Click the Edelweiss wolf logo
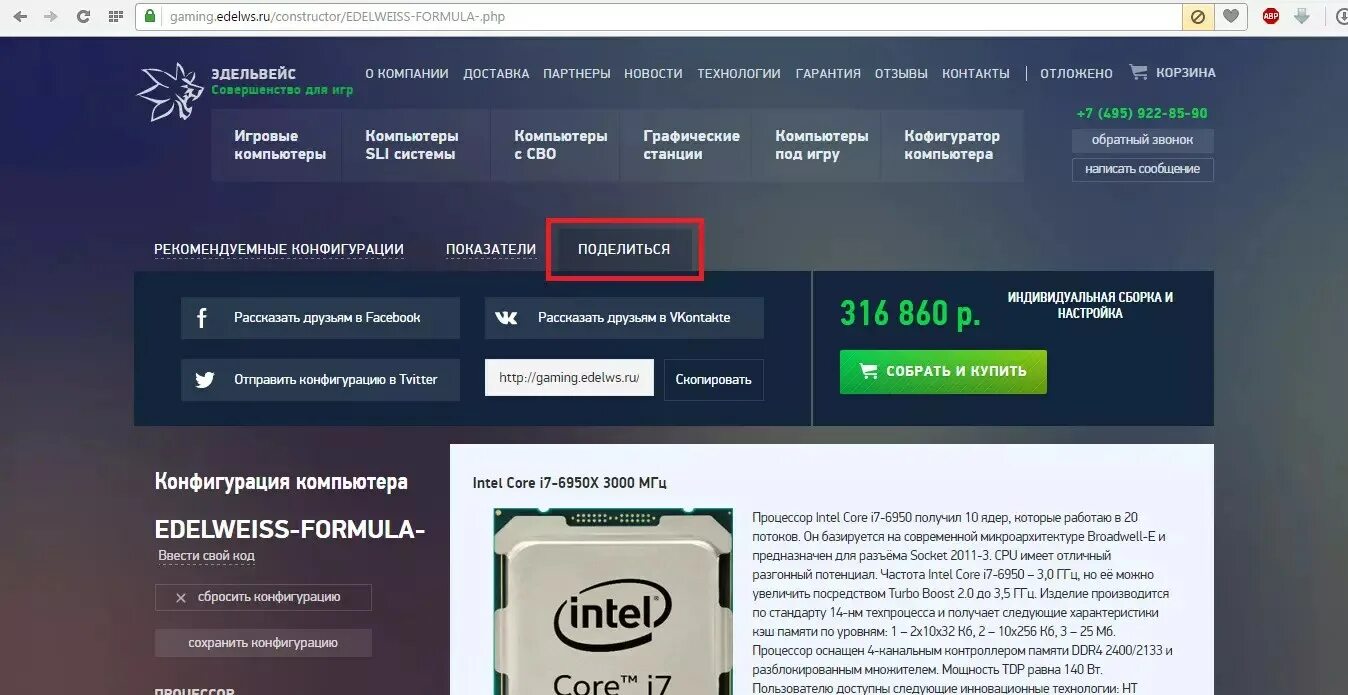This screenshot has height=695, width=1348. click(x=169, y=91)
